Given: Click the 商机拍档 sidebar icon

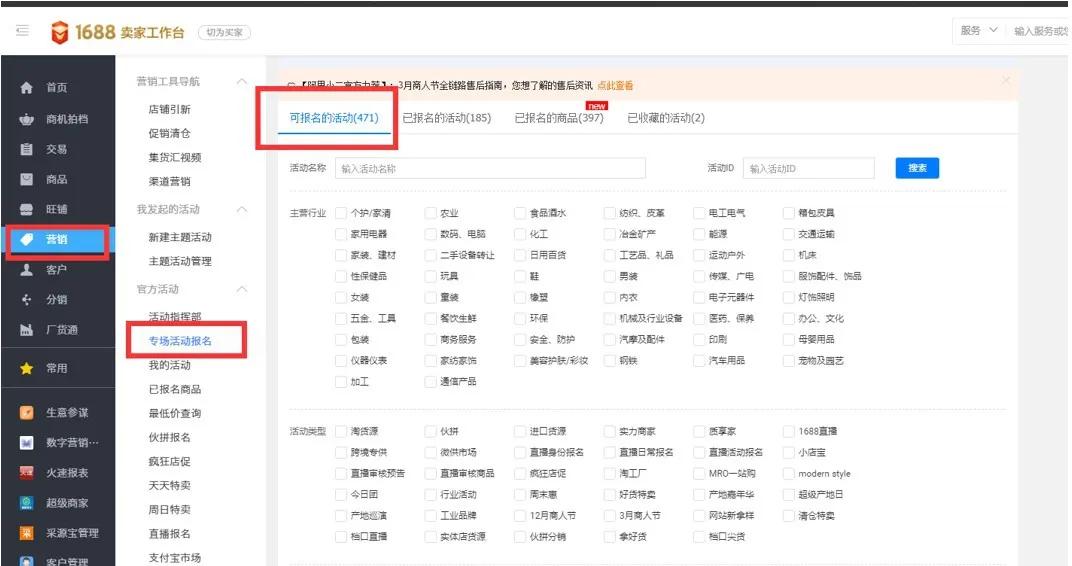Looking at the screenshot, I should 27,119.
